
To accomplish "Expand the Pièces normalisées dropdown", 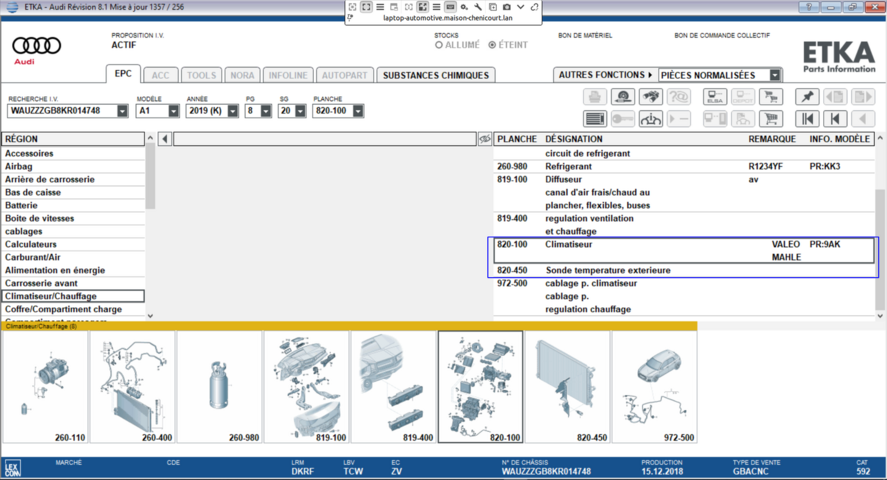I will coord(775,75).
